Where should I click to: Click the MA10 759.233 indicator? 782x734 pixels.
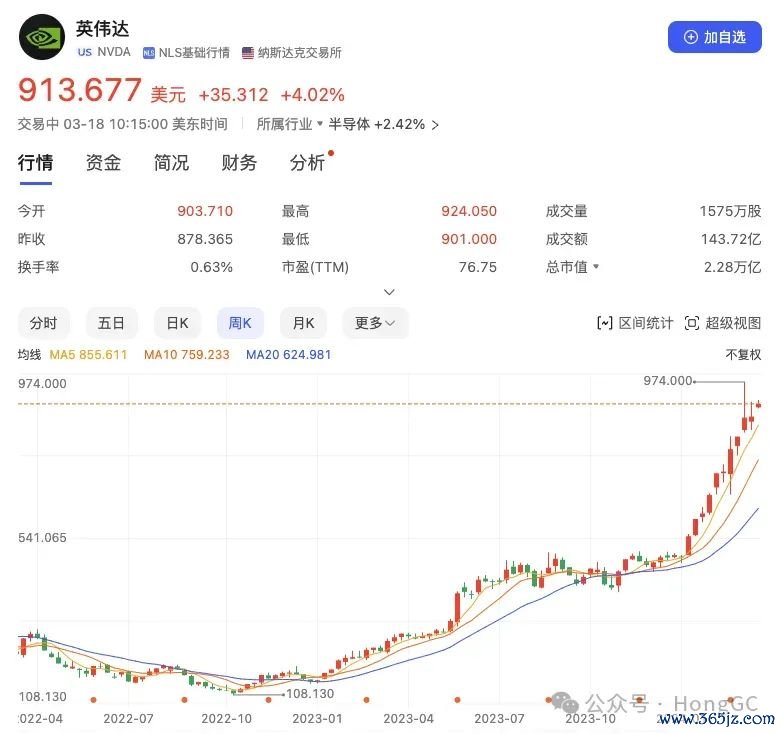click(x=187, y=355)
